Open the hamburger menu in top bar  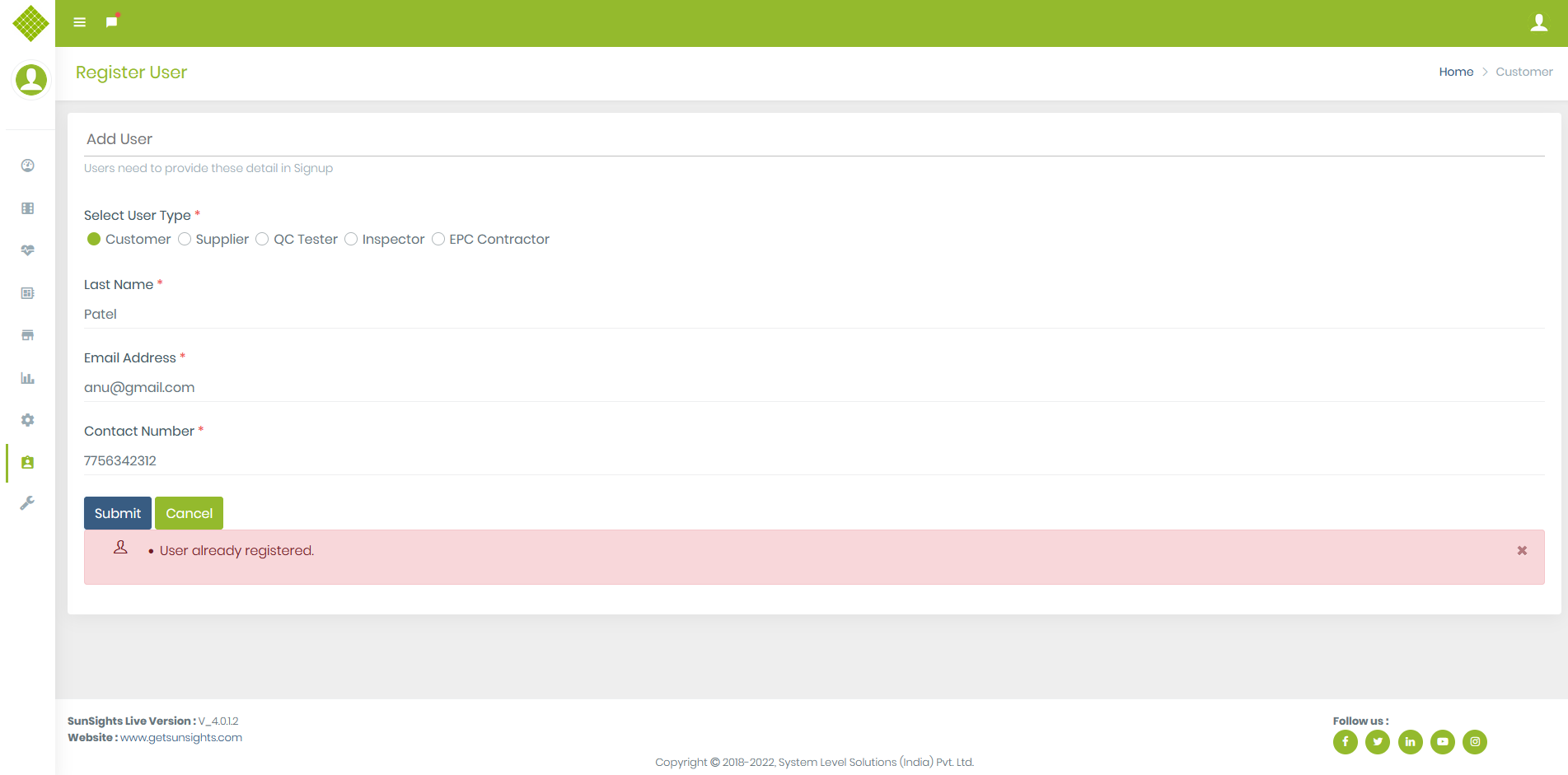coord(79,22)
